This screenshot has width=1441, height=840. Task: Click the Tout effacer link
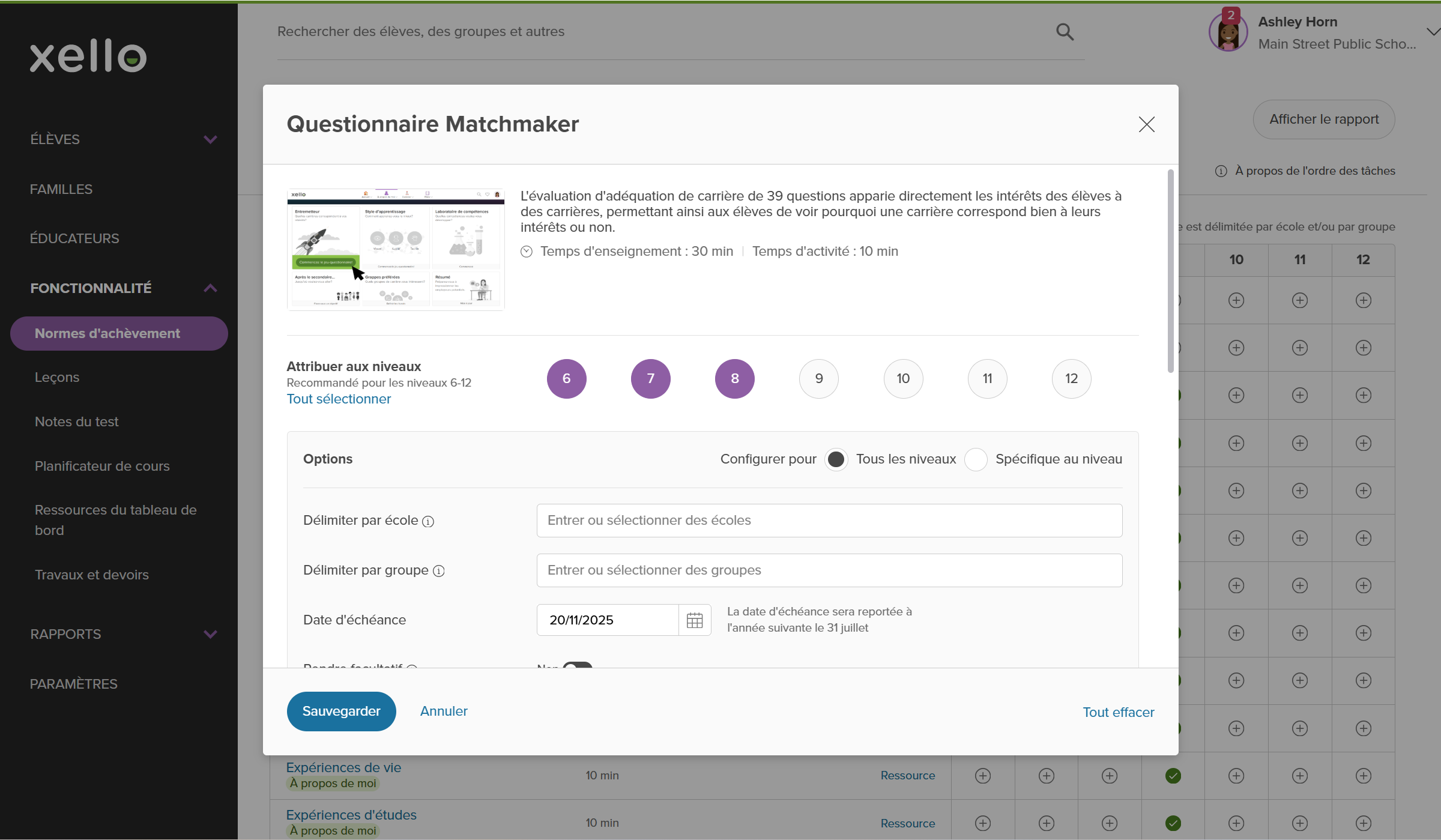(x=1119, y=713)
